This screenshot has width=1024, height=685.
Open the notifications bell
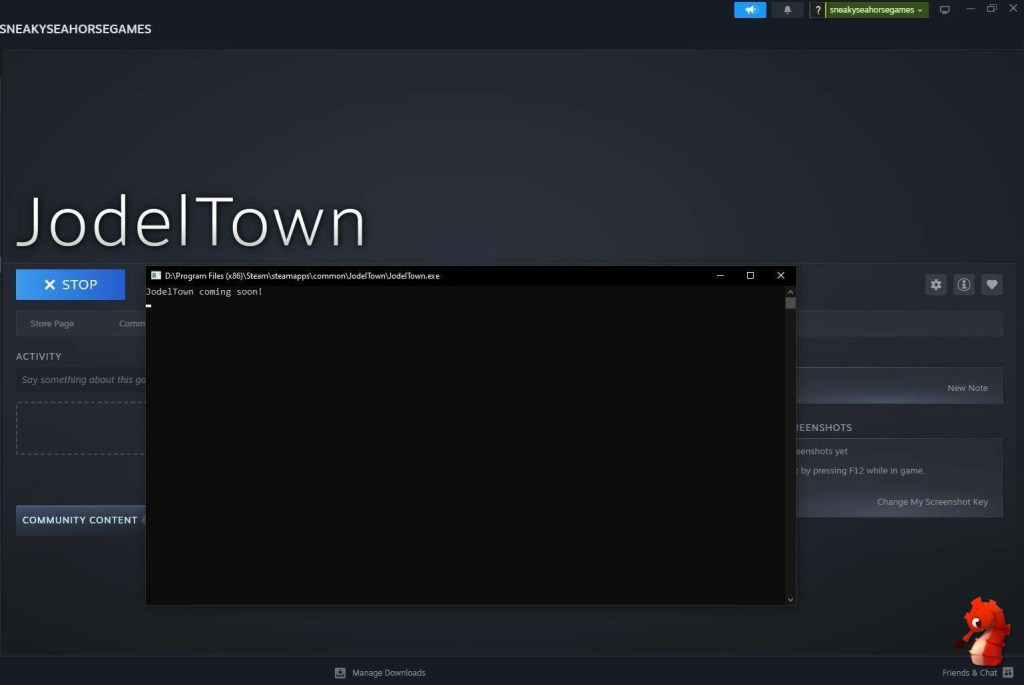(787, 10)
